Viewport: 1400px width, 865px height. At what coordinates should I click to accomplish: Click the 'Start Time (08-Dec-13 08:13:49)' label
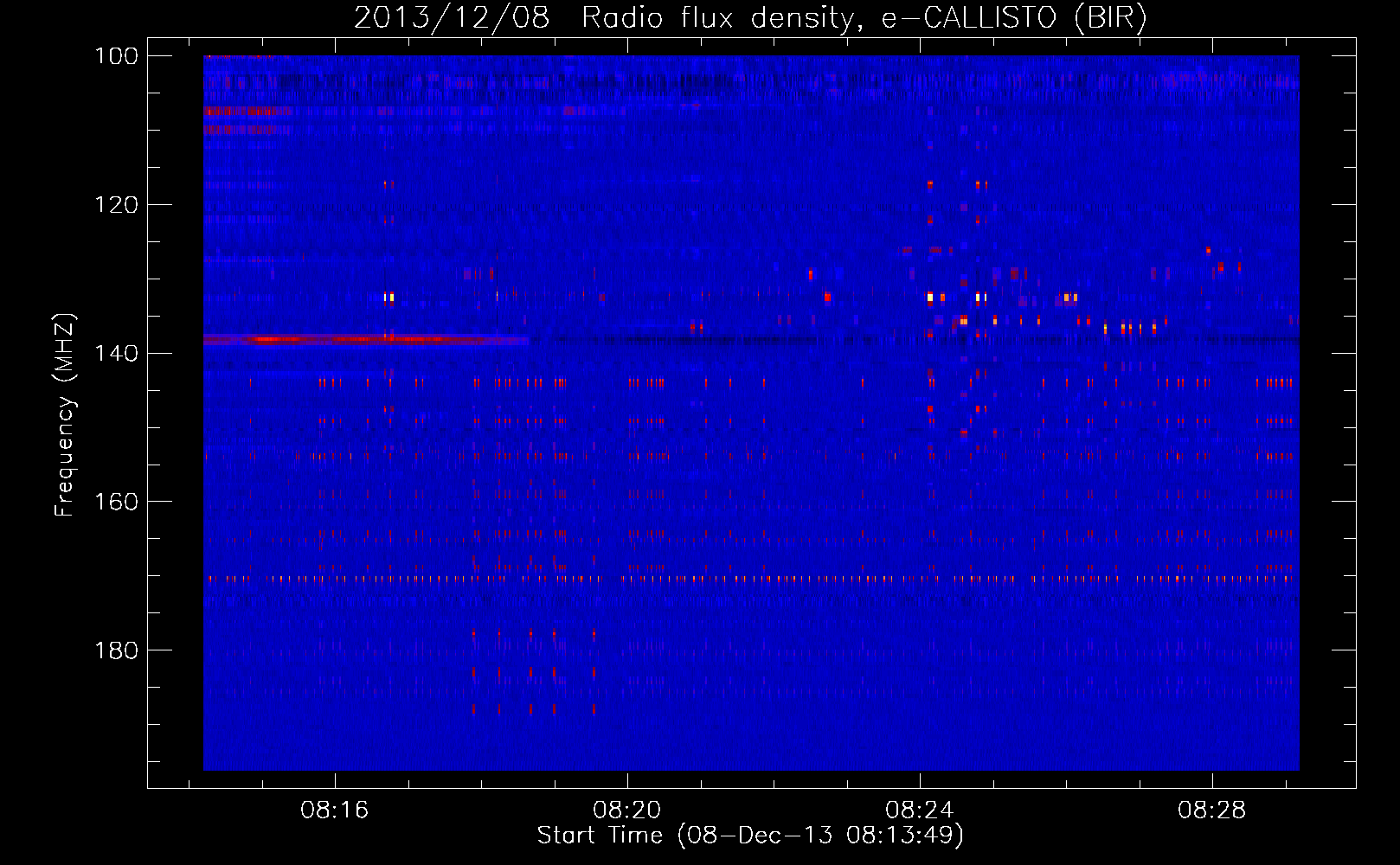tap(750, 836)
